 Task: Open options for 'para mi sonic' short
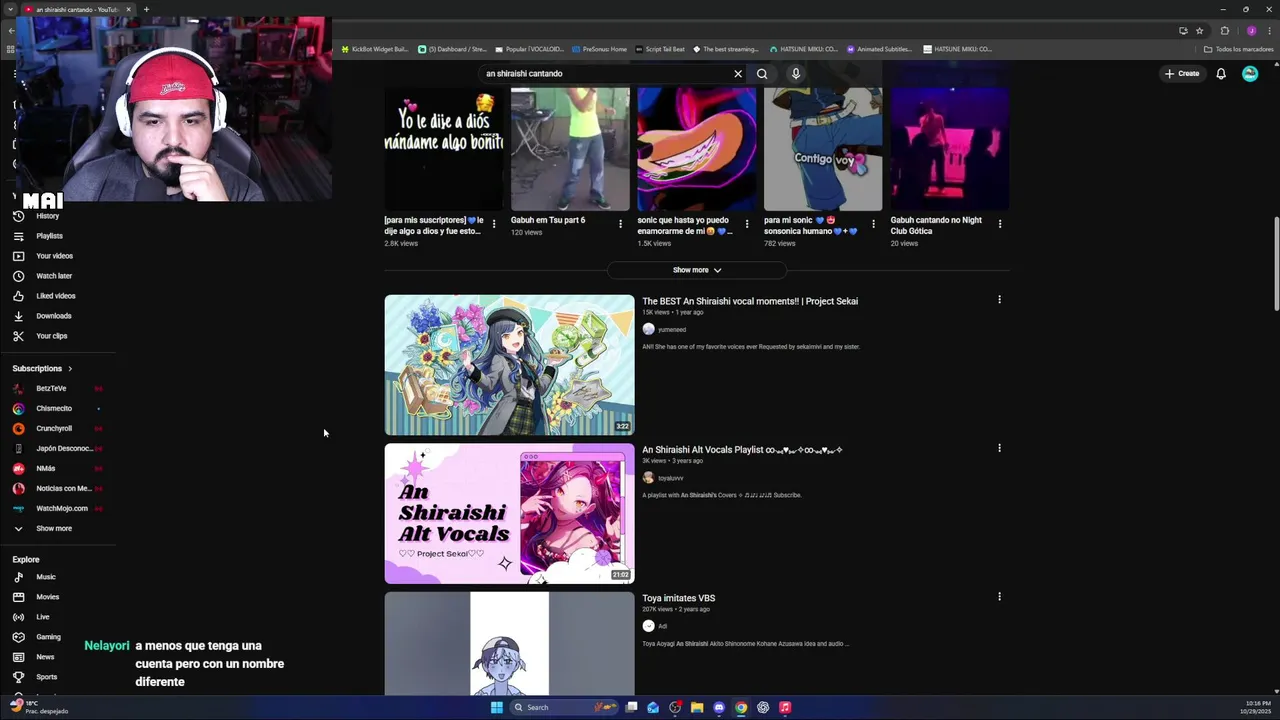coord(874,224)
